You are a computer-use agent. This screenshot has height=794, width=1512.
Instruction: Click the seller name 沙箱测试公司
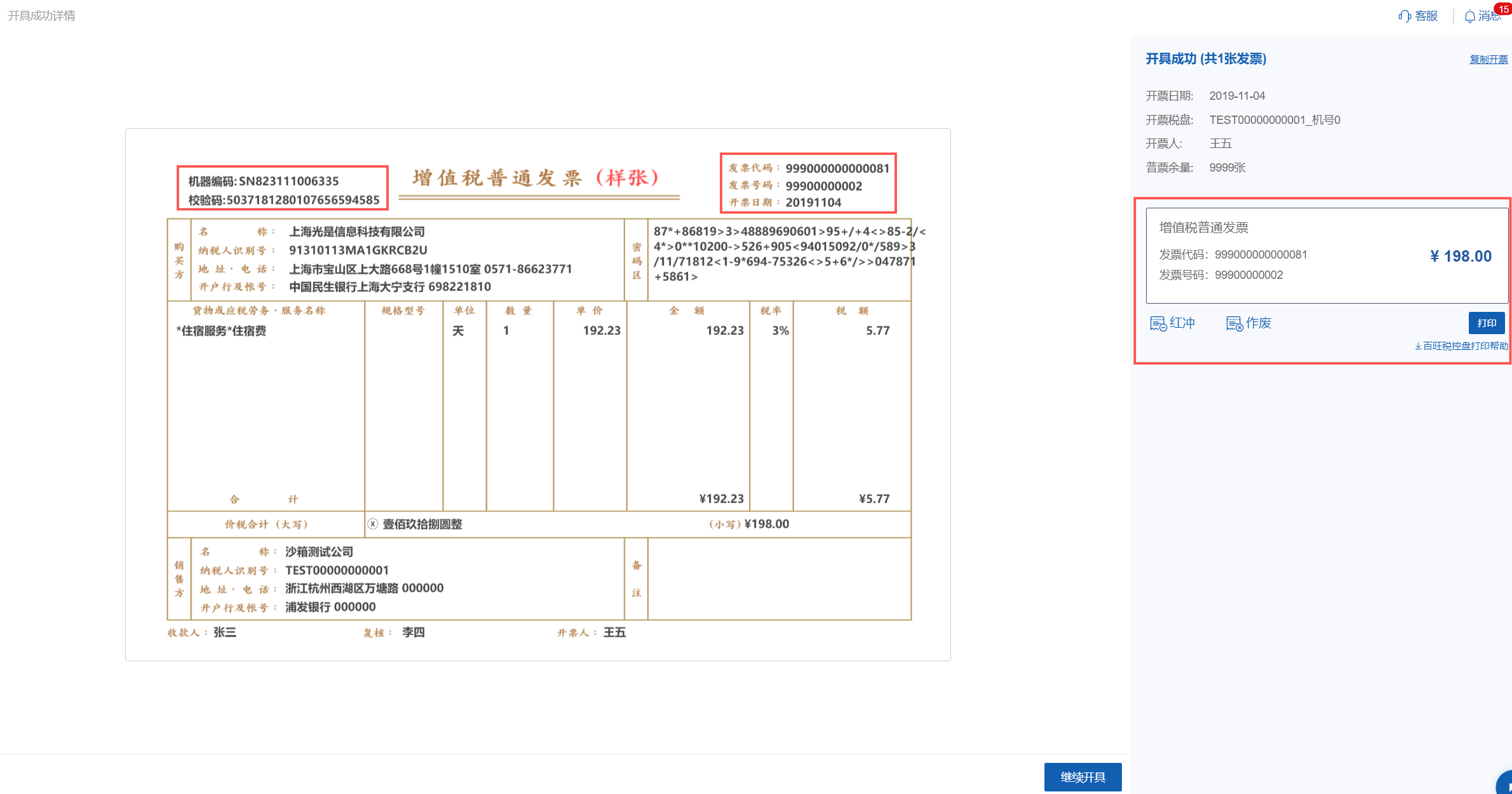[x=319, y=552]
